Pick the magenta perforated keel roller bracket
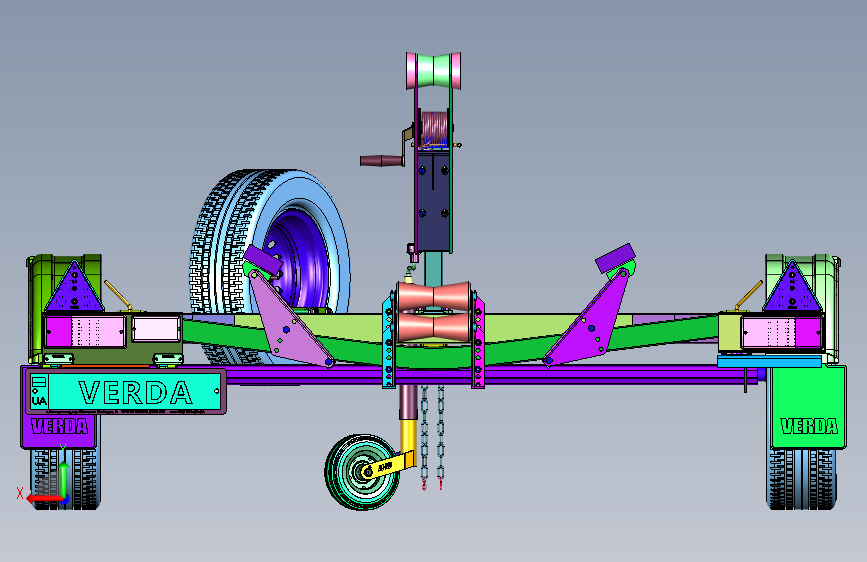867x562 pixels. (478, 342)
